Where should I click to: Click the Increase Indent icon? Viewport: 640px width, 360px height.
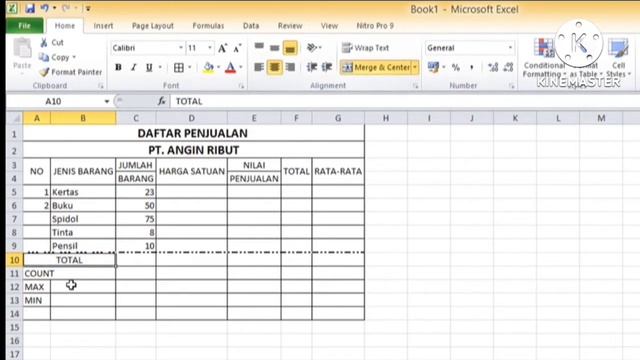pyautogui.click(x=327, y=67)
